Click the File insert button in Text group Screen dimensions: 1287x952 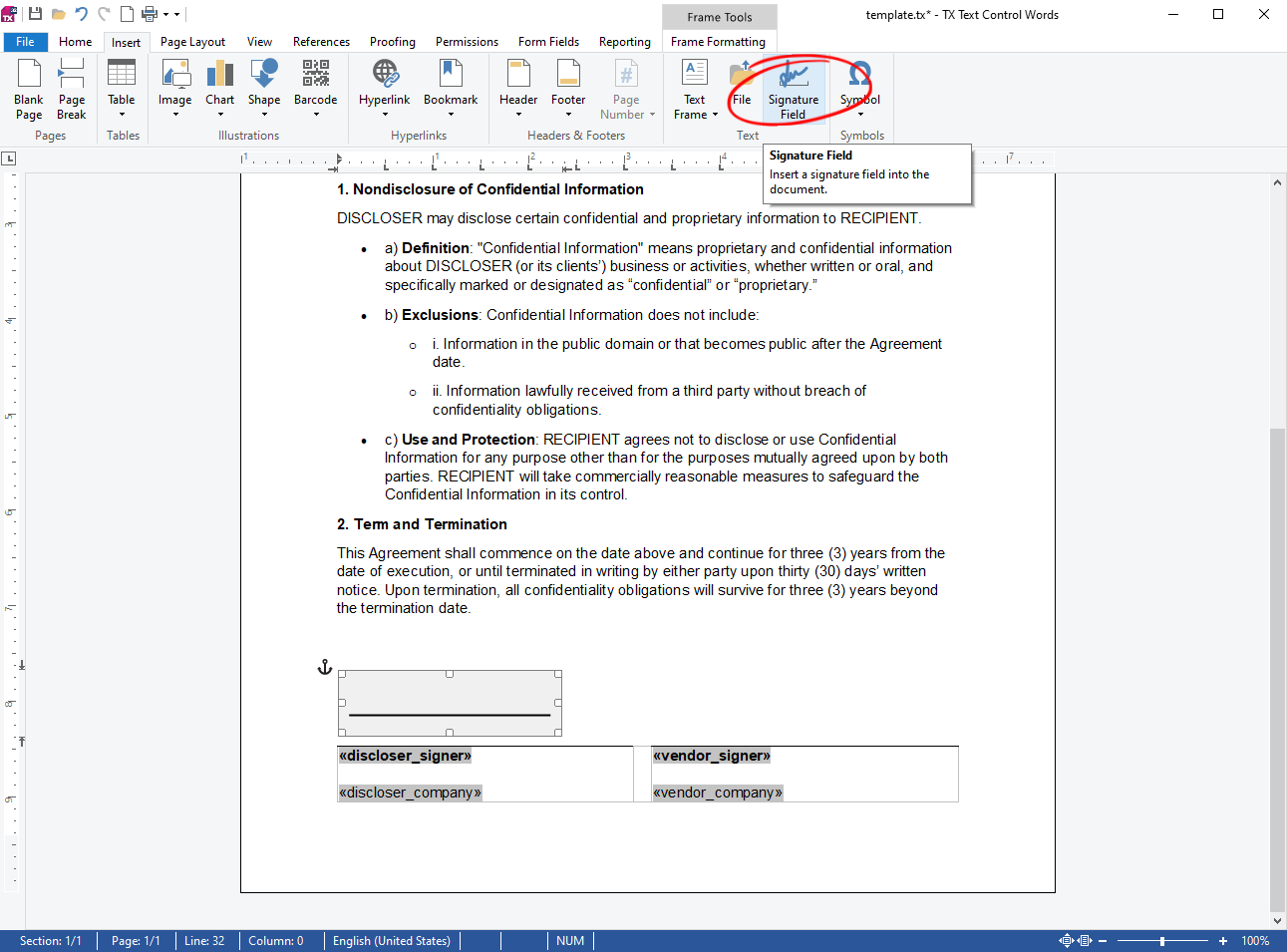click(742, 82)
